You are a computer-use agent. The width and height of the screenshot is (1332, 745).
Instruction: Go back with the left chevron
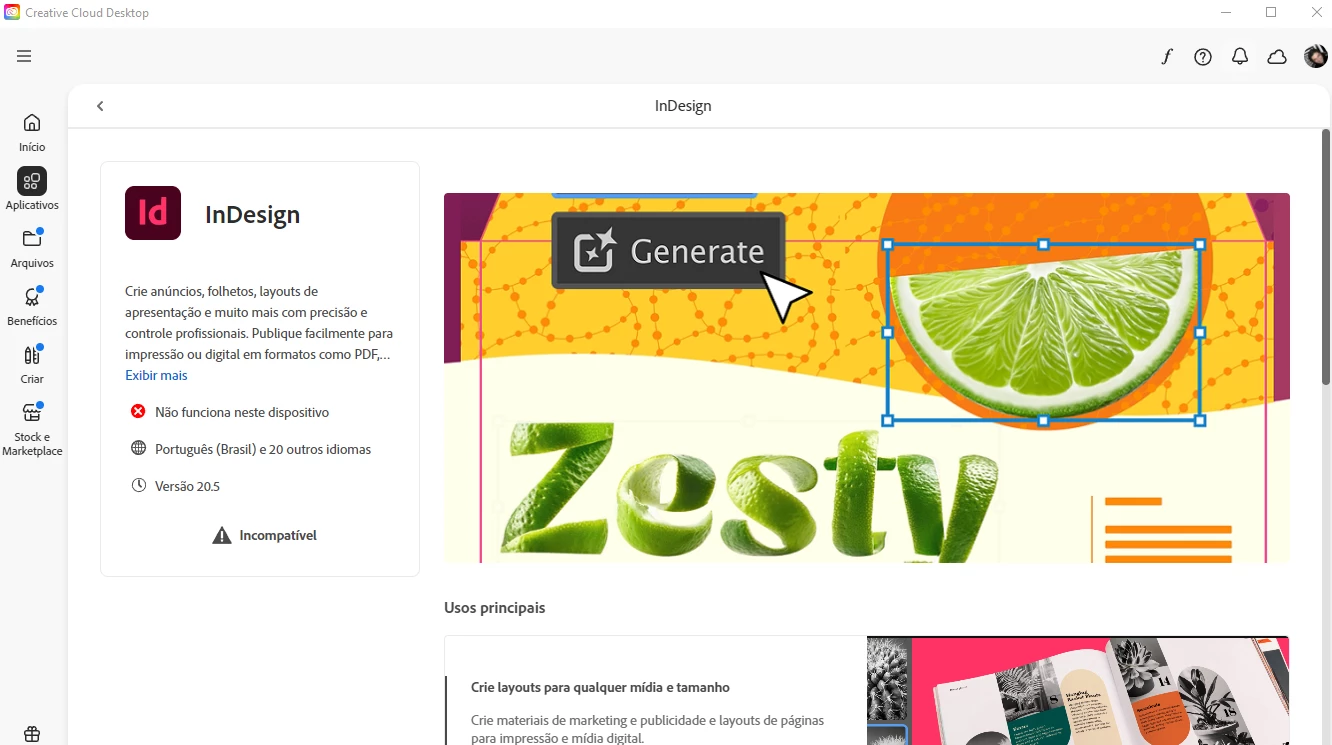point(100,106)
